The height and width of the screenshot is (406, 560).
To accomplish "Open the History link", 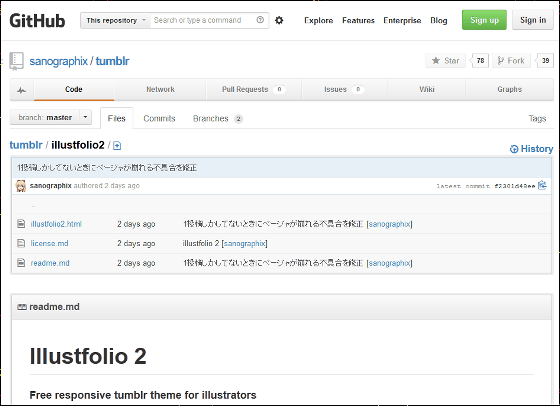I will coord(536,149).
